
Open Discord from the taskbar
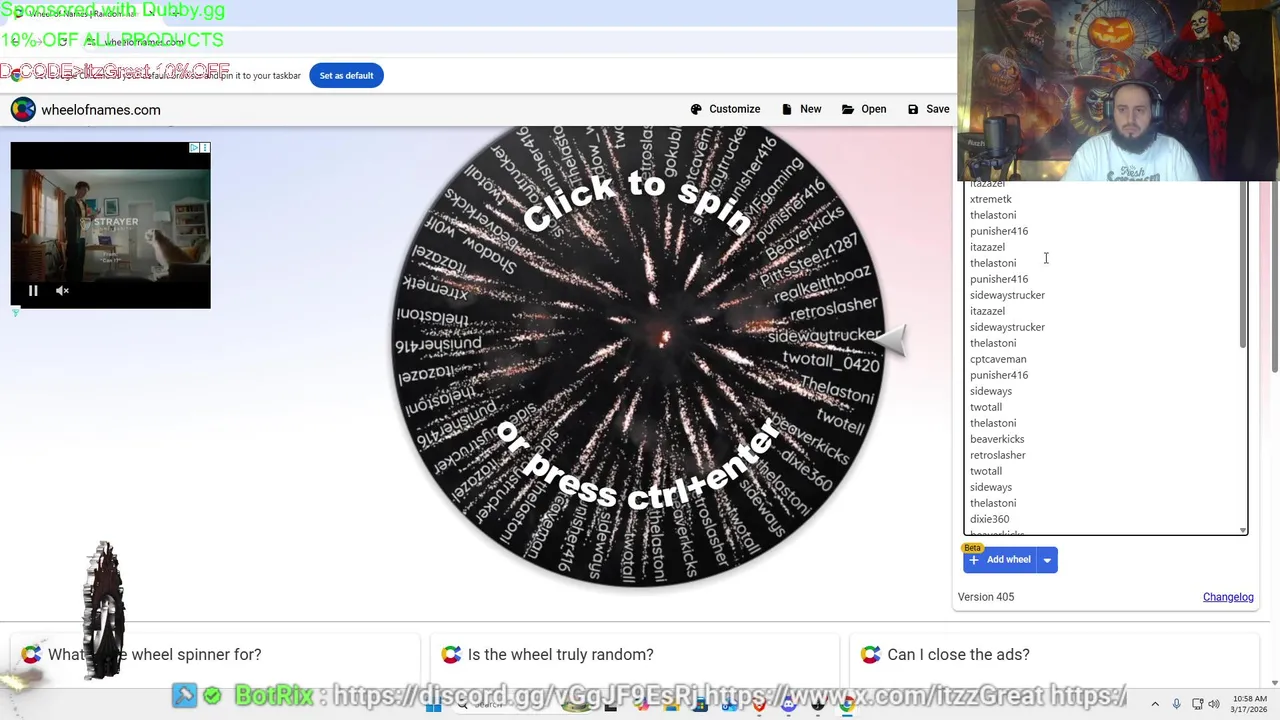click(x=789, y=706)
